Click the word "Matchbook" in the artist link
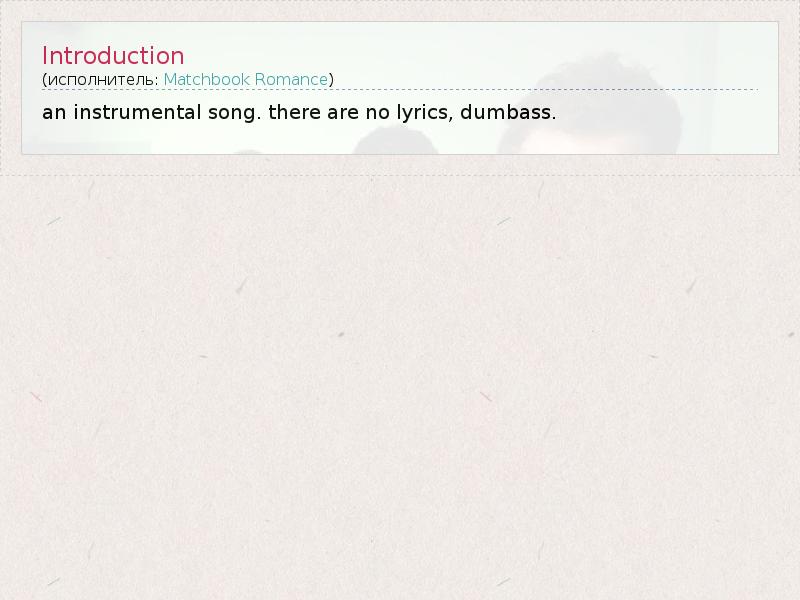This screenshot has width=800, height=600. click(207, 80)
